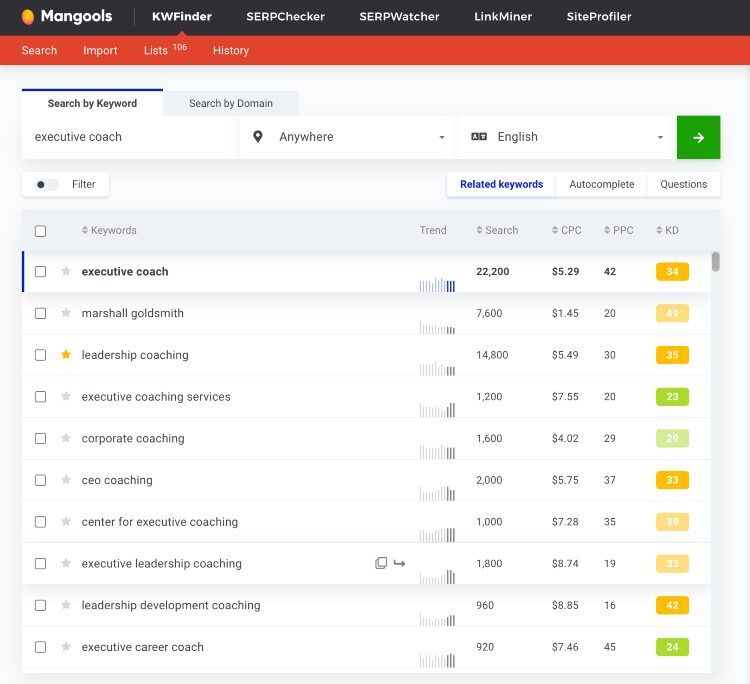Select the Search by Keyword tab

click(x=92, y=103)
